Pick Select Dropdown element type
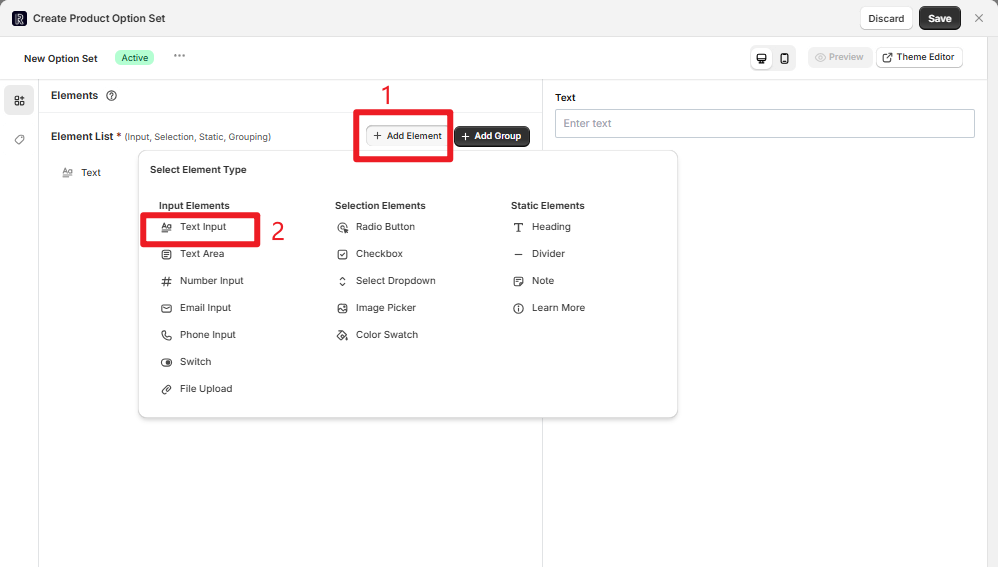The height and width of the screenshot is (567, 998). tap(395, 281)
